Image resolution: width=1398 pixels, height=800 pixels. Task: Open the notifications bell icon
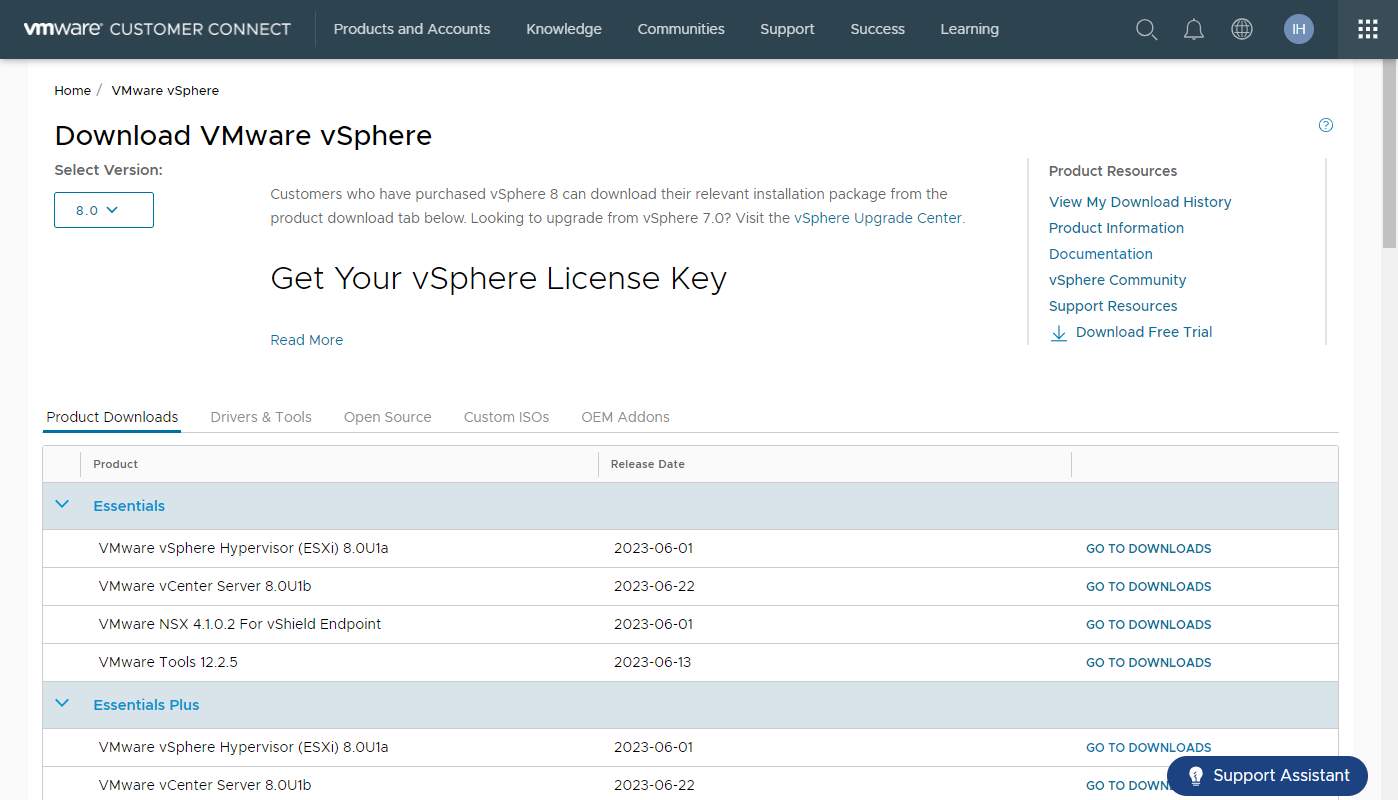1194,29
